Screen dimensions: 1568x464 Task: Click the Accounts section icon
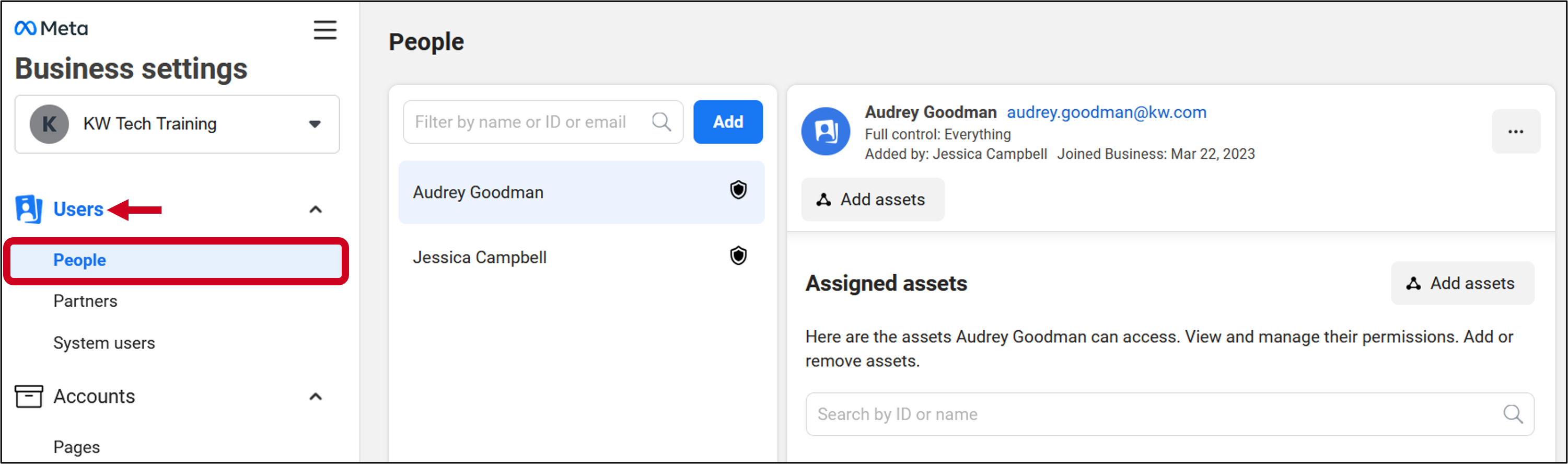[29, 397]
